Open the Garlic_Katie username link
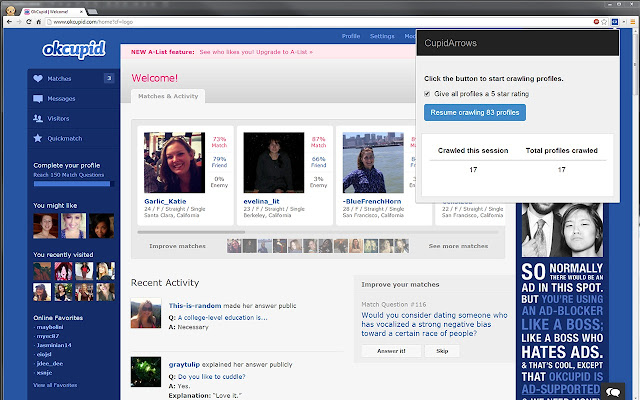This screenshot has height=400, width=640. [x=165, y=201]
